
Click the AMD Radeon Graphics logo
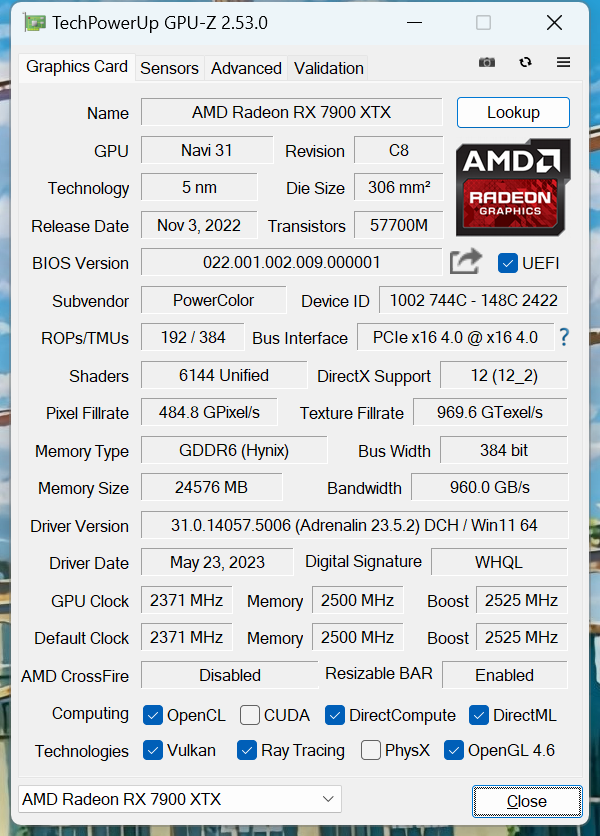click(x=513, y=188)
